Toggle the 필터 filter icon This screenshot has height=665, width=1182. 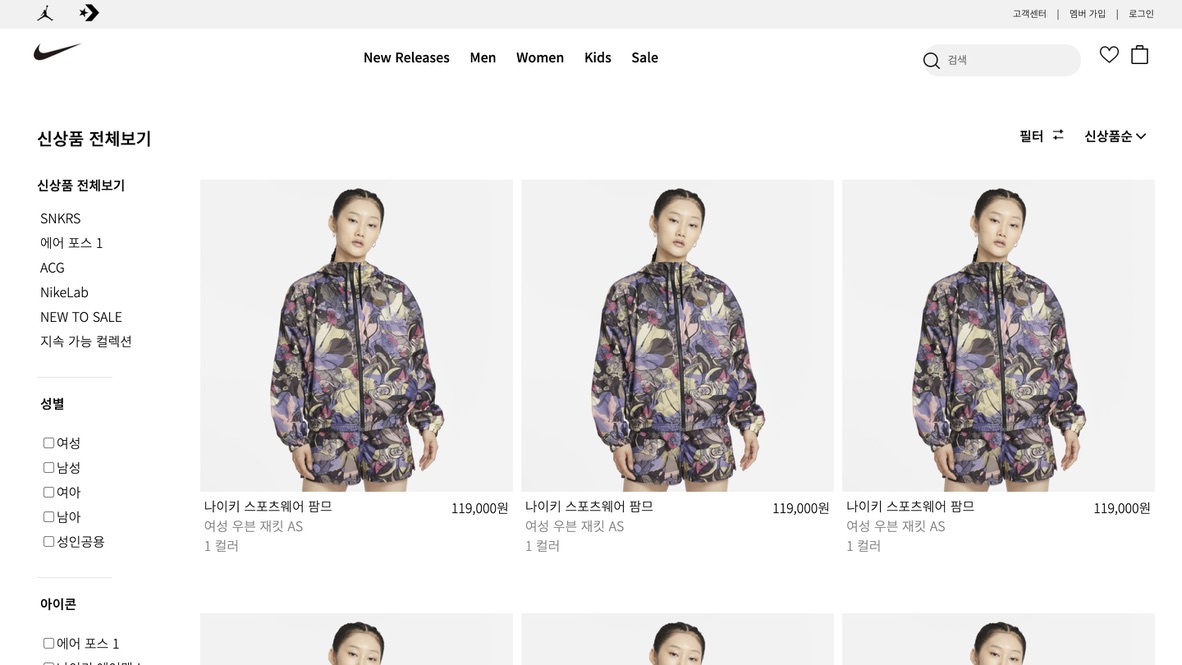pos(1058,135)
